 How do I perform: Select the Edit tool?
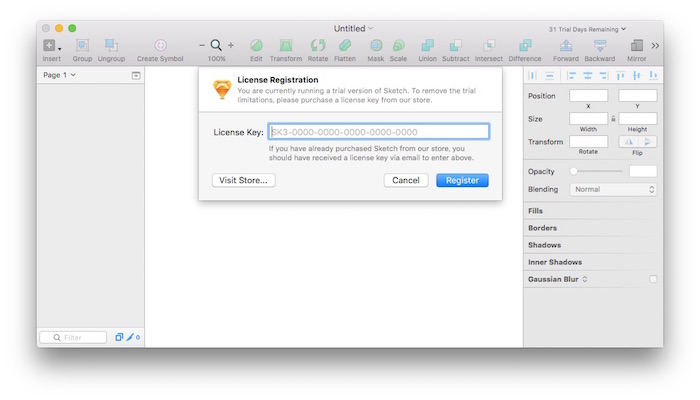256,45
